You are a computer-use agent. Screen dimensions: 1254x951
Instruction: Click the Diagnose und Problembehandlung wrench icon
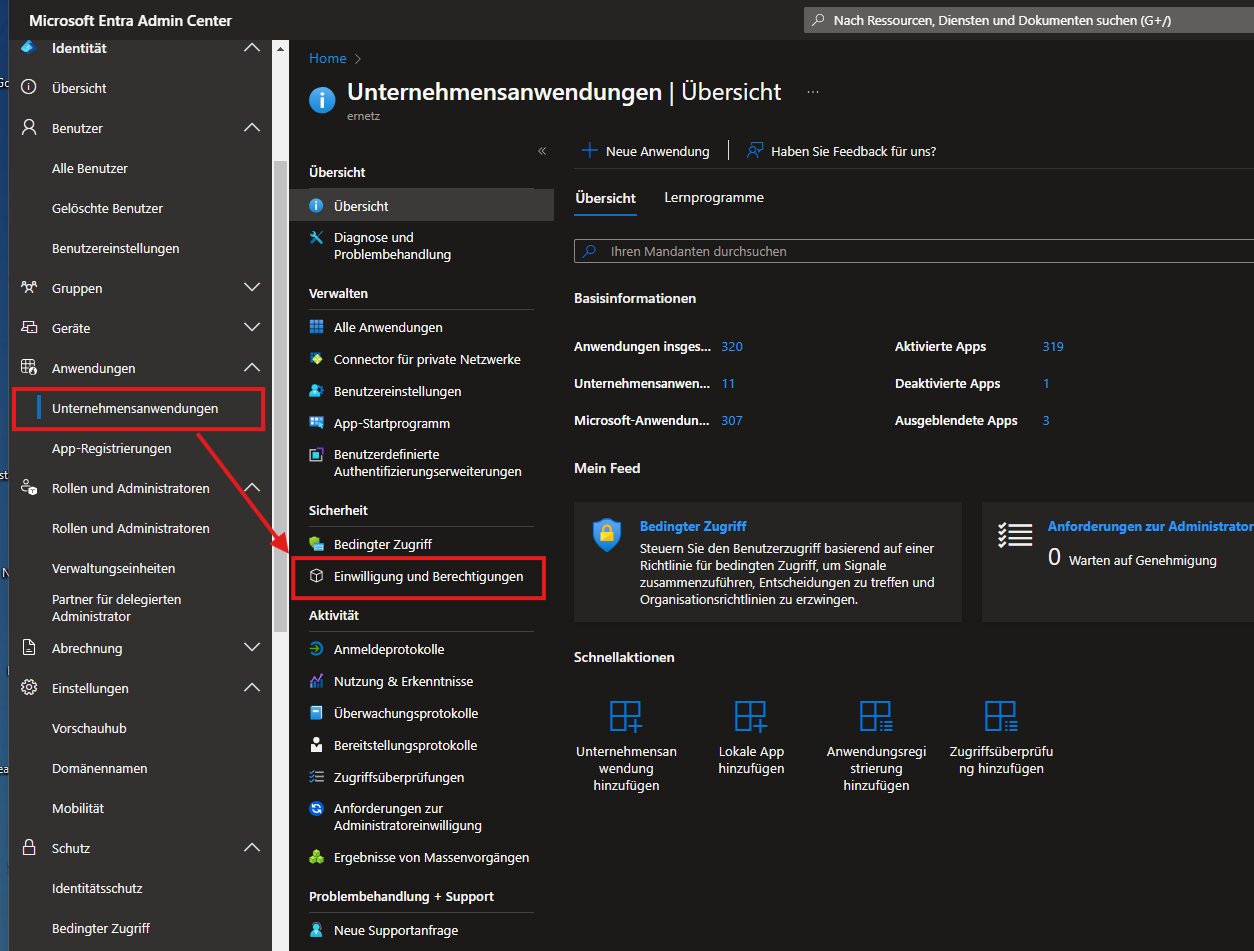[317, 238]
